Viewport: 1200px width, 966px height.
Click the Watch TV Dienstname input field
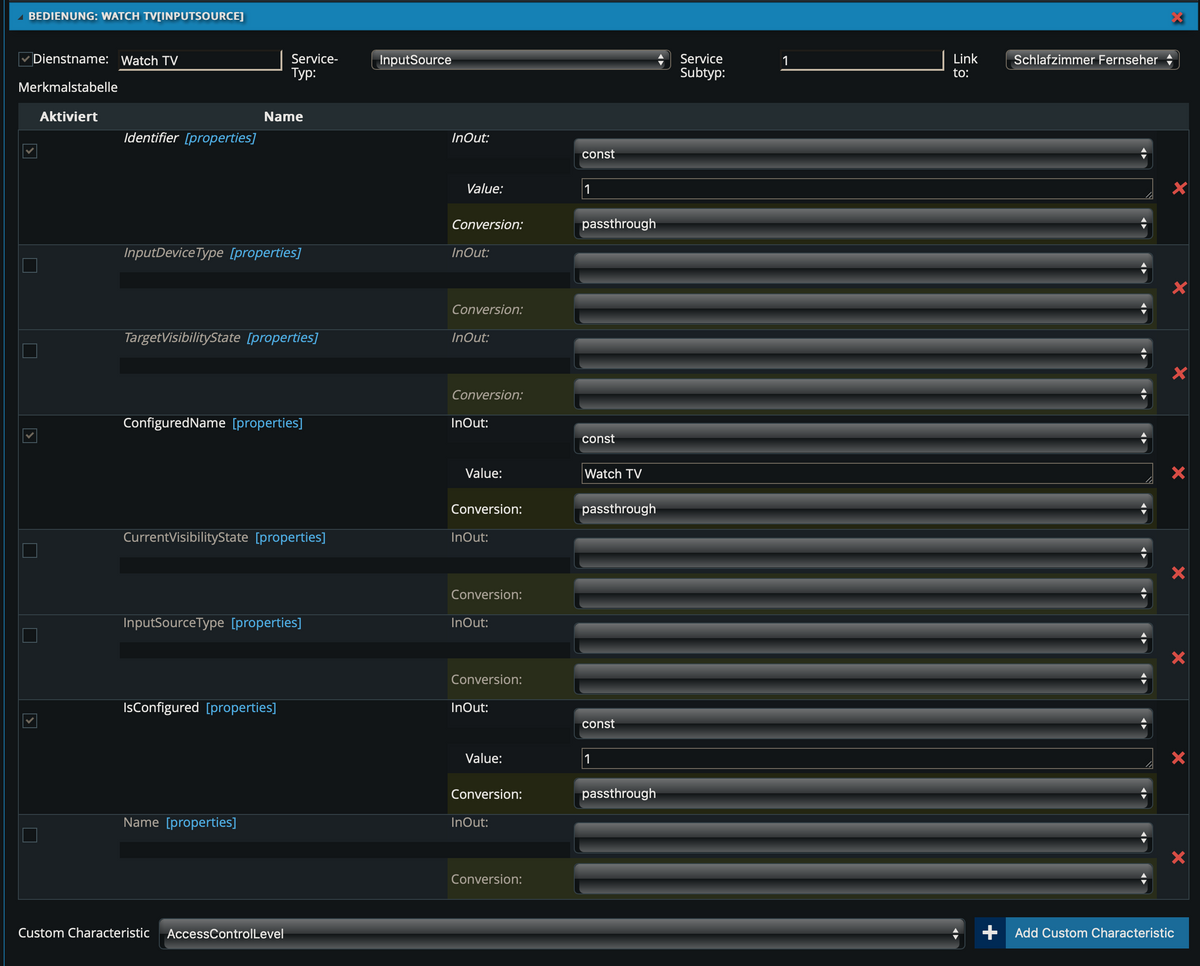point(199,59)
